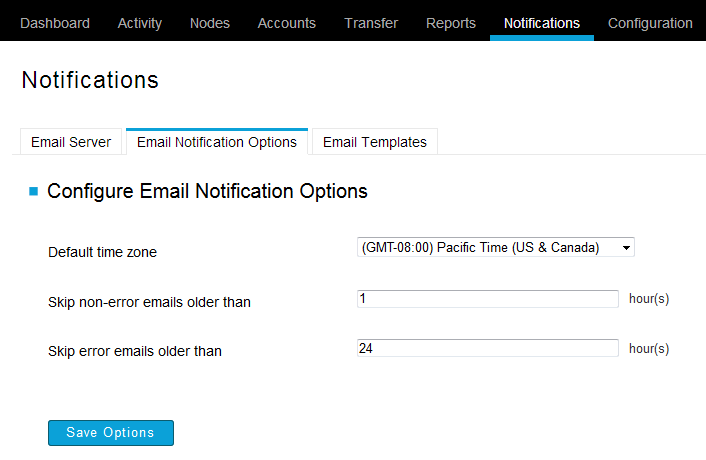Open the Dashboard menu item
Image resolution: width=706 pixels, height=460 pixels.
click(55, 23)
